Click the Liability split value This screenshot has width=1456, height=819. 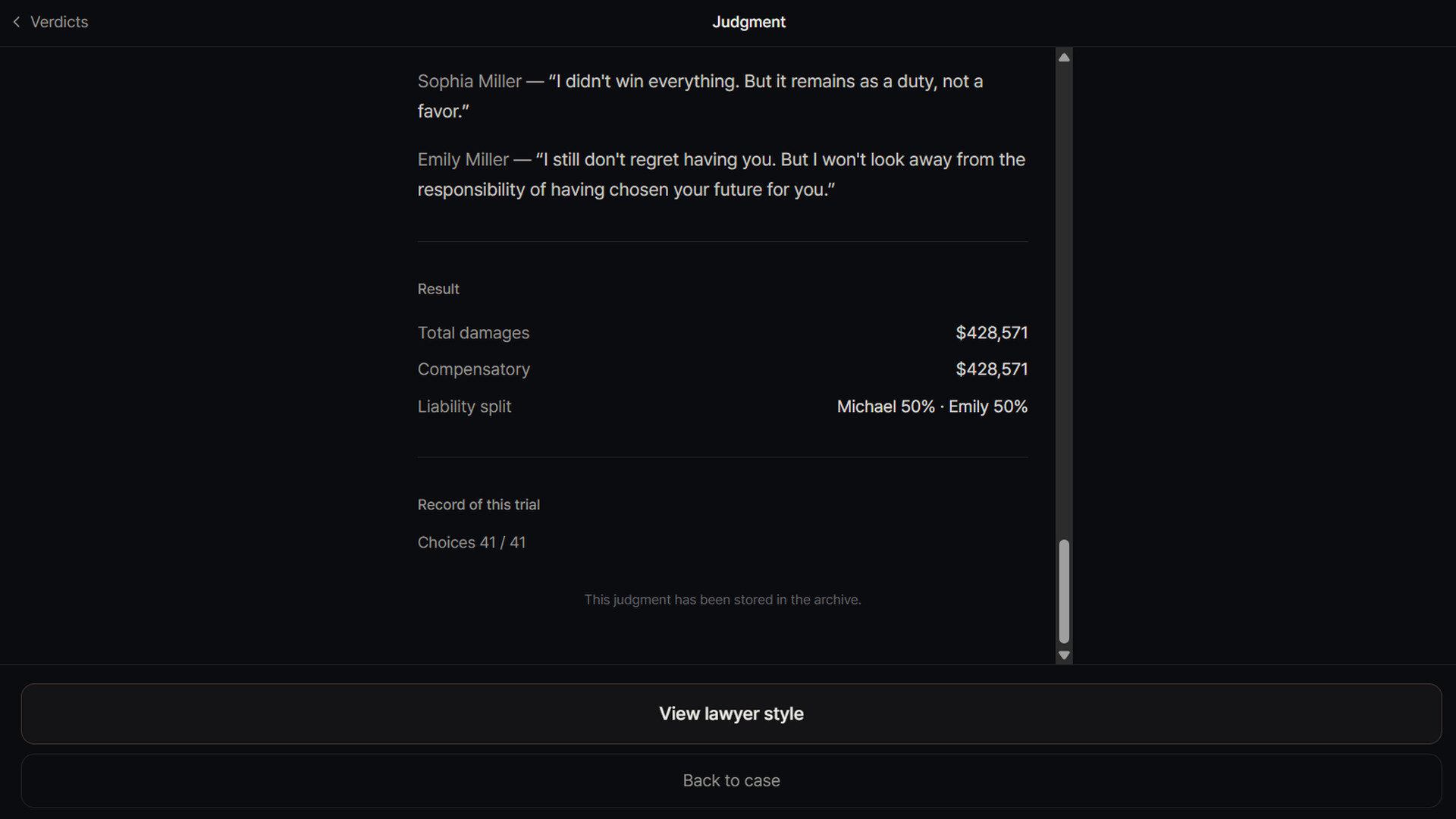(x=932, y=406)
